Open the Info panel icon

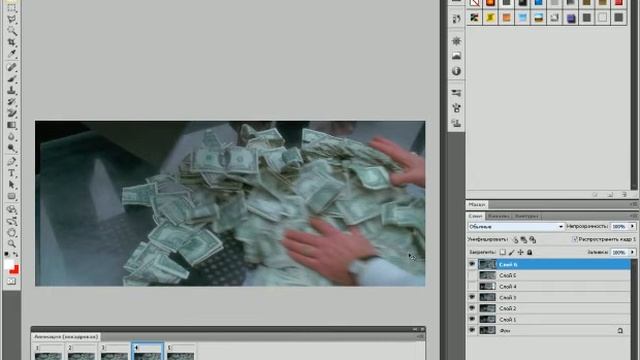pos(456,71)
